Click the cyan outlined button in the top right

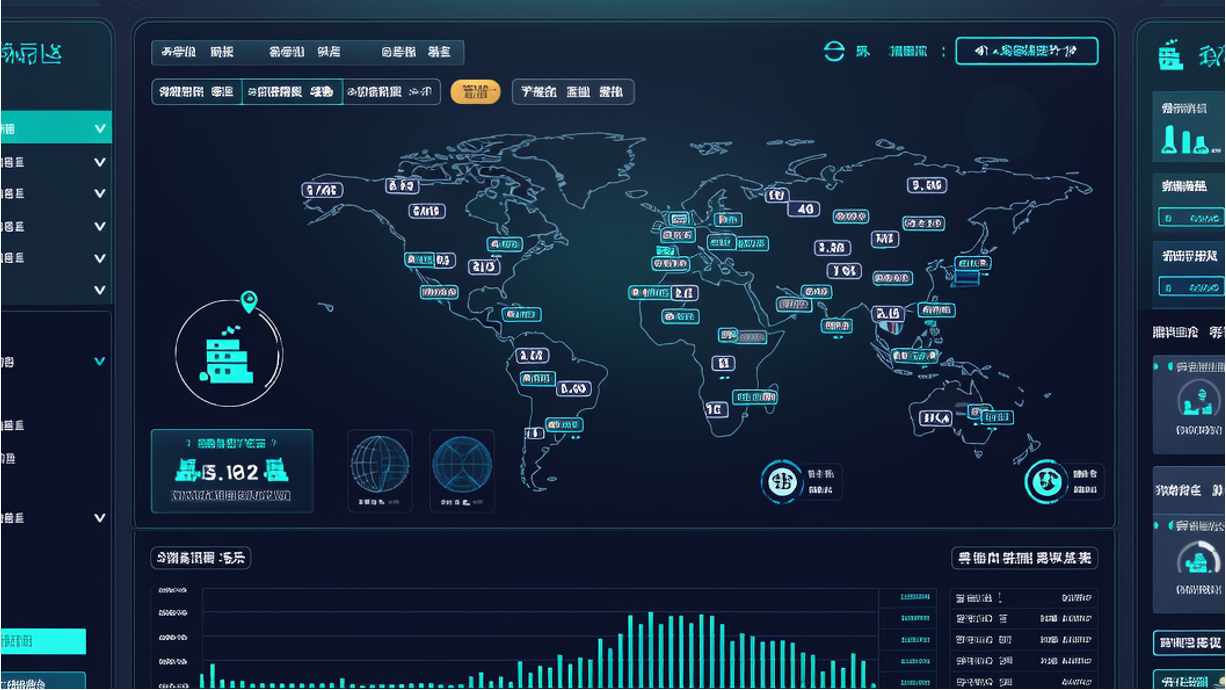(1026, 51)
